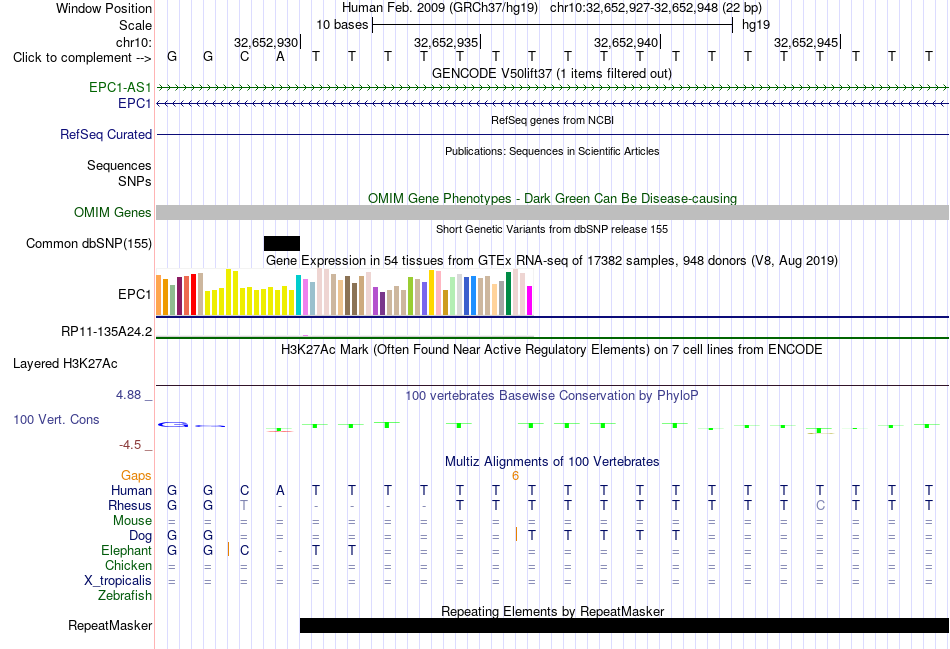Click base A in the reference sequence row

(x=280, y=56)
